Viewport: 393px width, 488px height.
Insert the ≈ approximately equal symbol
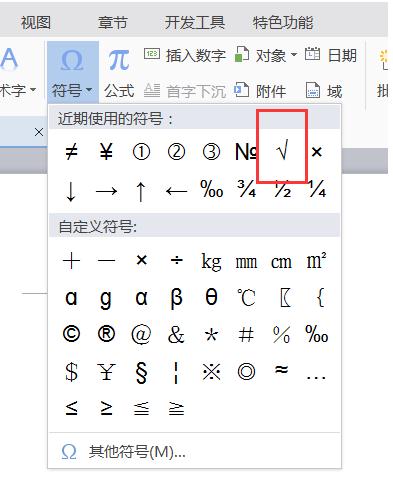click(x=281, y=369)
